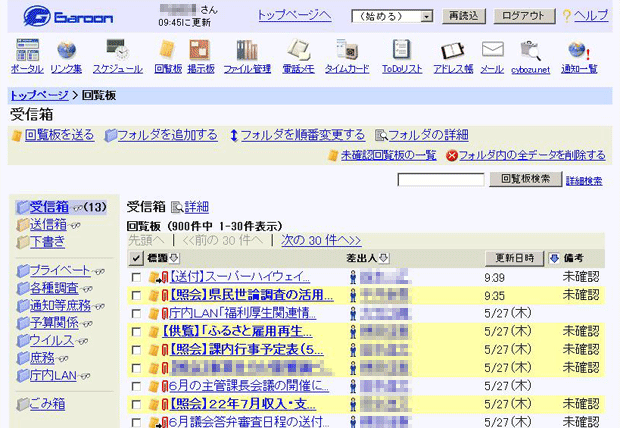Open the 回覧板 icon in top navigation

(x=168, y=50)
